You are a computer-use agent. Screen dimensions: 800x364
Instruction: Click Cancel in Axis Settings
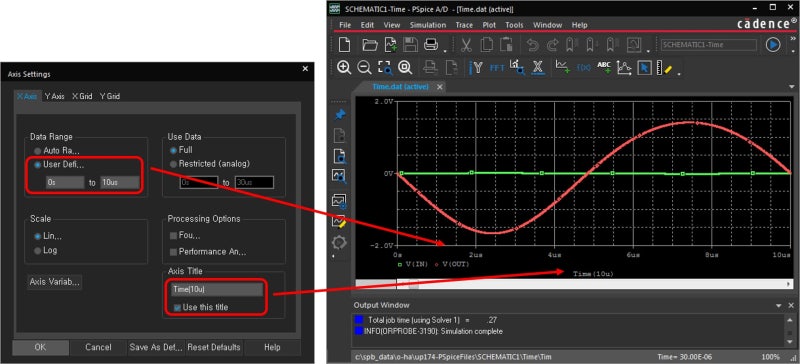coord(98,347)
